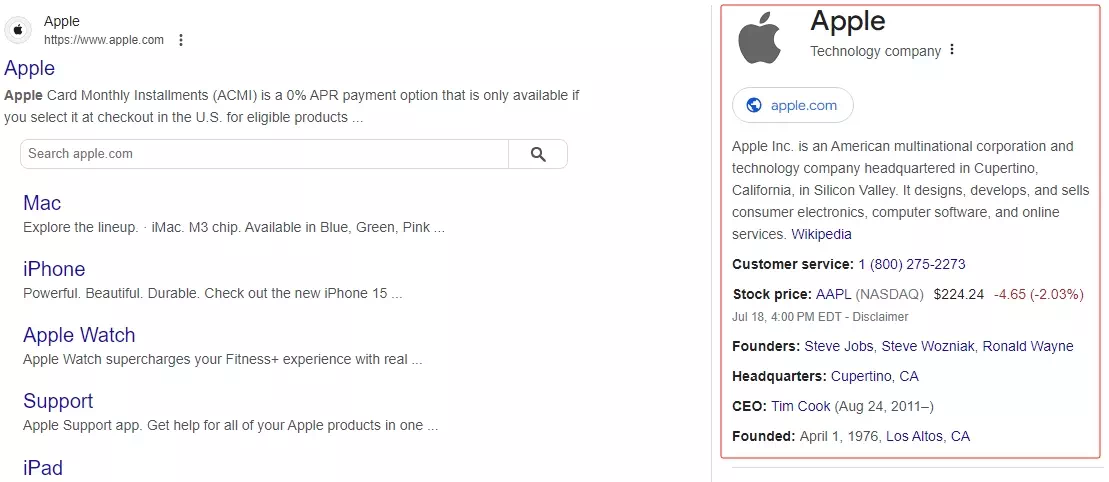Open the iPad sitelink

pyautogui.click(x=43, y=467)
